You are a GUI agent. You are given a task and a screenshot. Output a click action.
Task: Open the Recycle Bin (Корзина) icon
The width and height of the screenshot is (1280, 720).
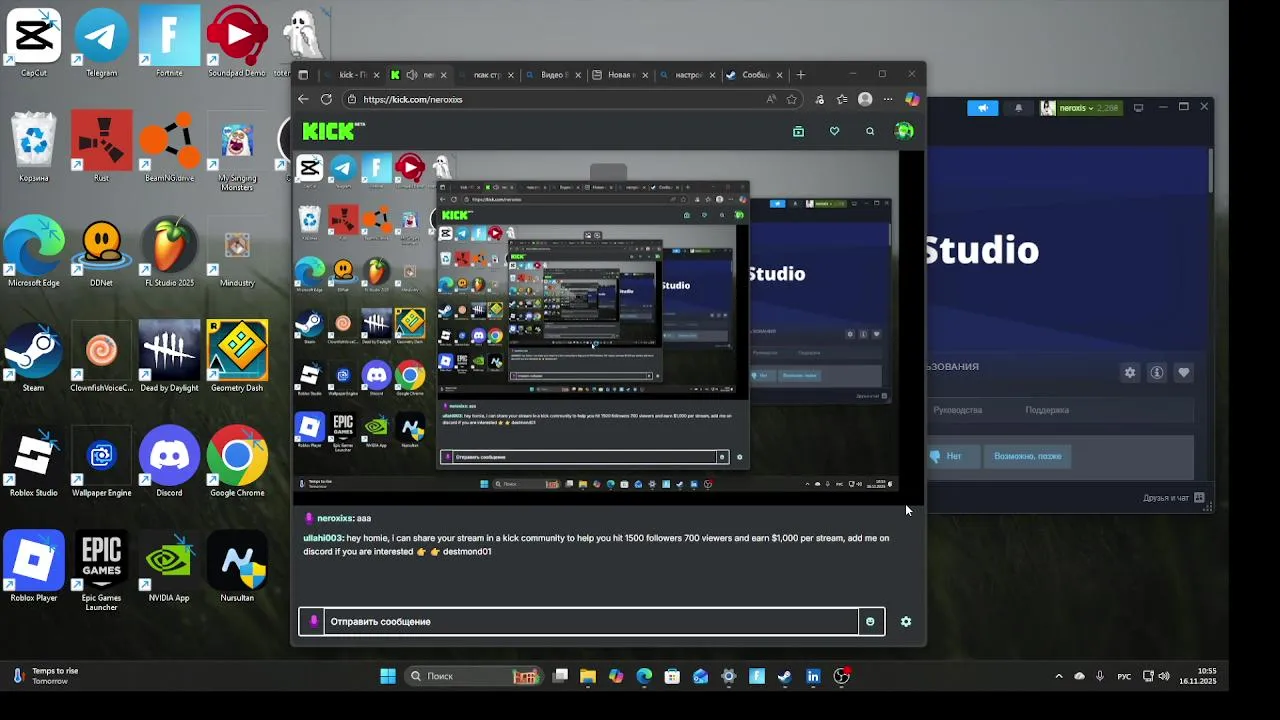(34, 148)
